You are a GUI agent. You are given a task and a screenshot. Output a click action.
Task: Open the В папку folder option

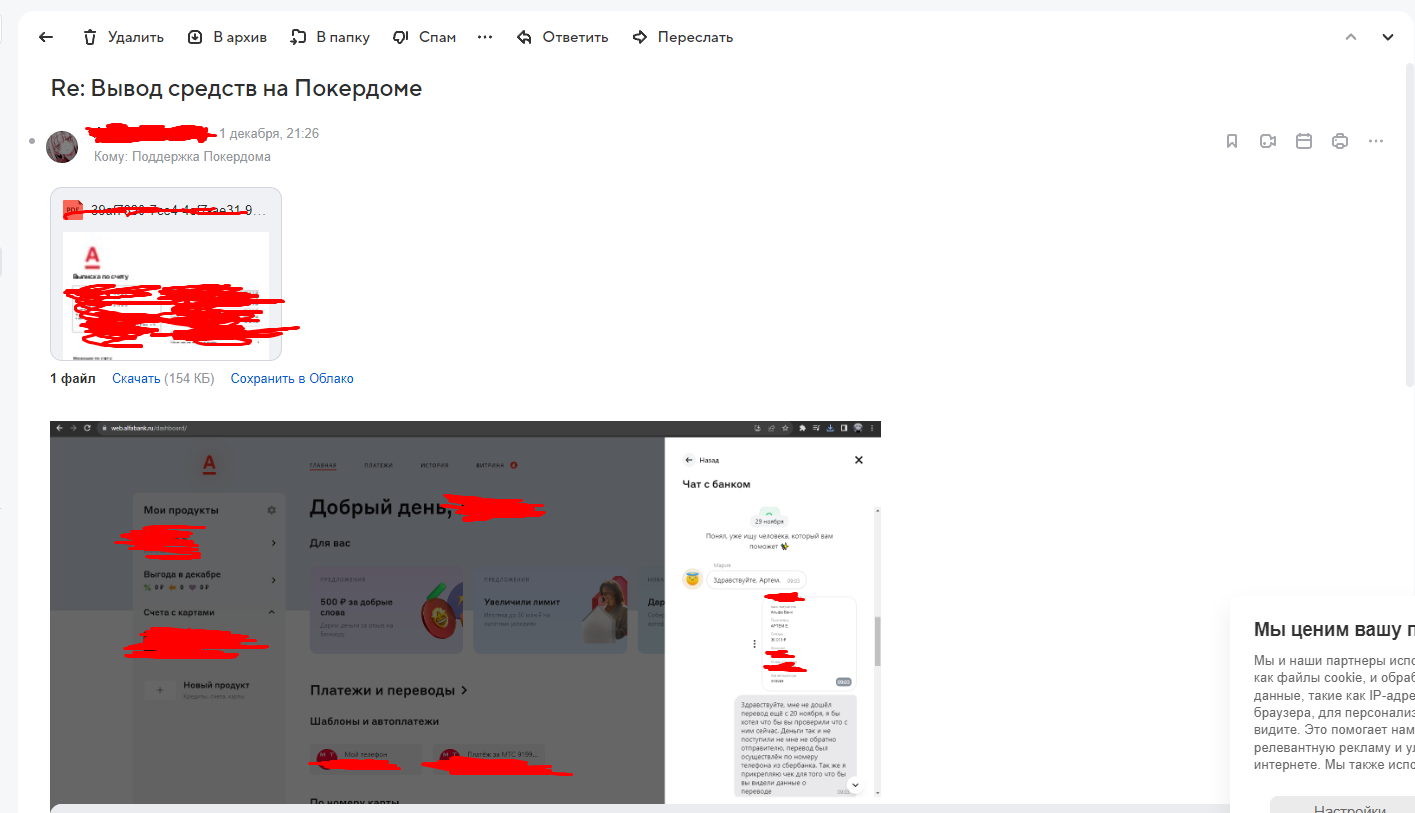[330, 37]
